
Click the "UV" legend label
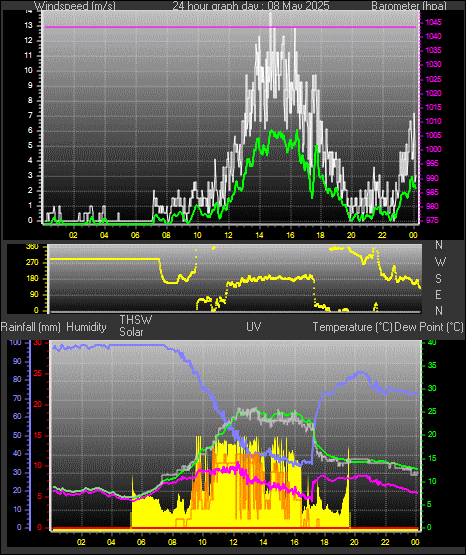(254, 327)
